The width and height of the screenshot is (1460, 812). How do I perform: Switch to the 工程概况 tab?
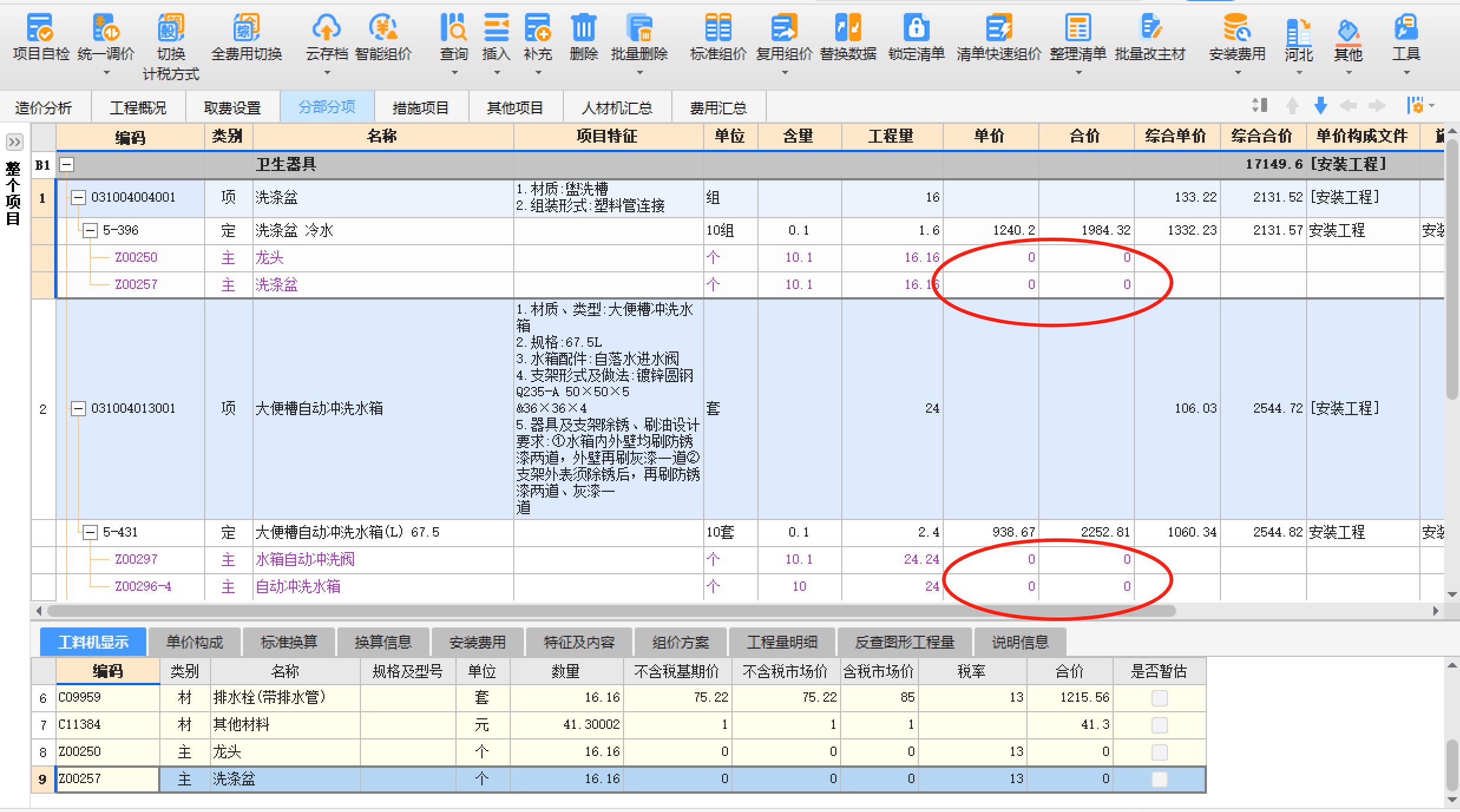pos(138,107)
